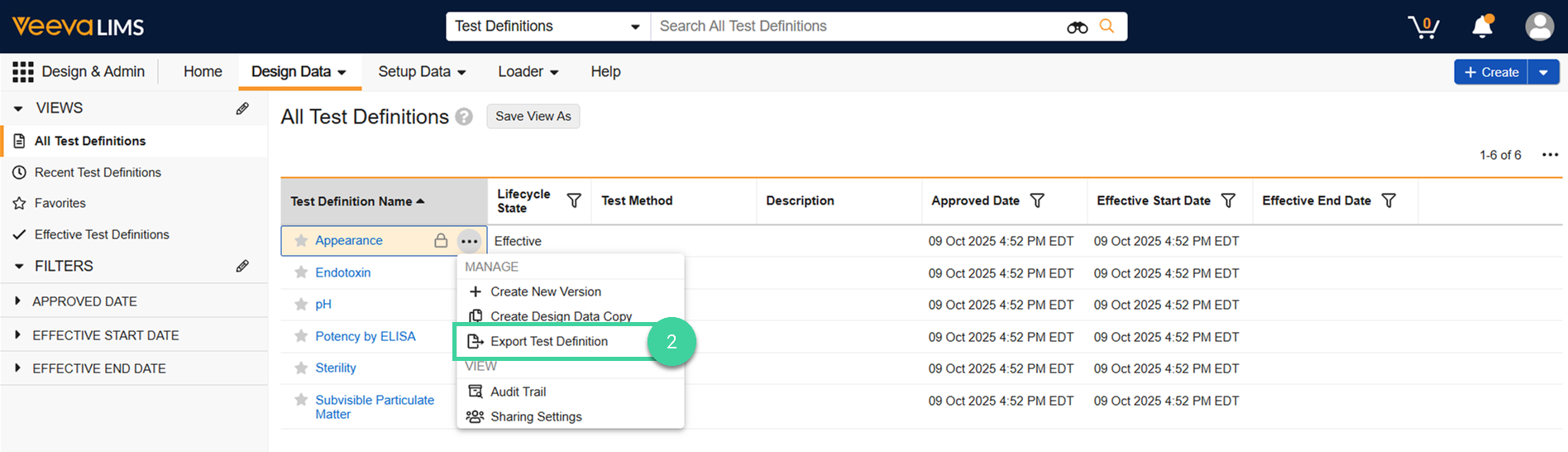
Task: Select Export Test Definition menu option
Action: pyautogui.click(x=548, y=341)
